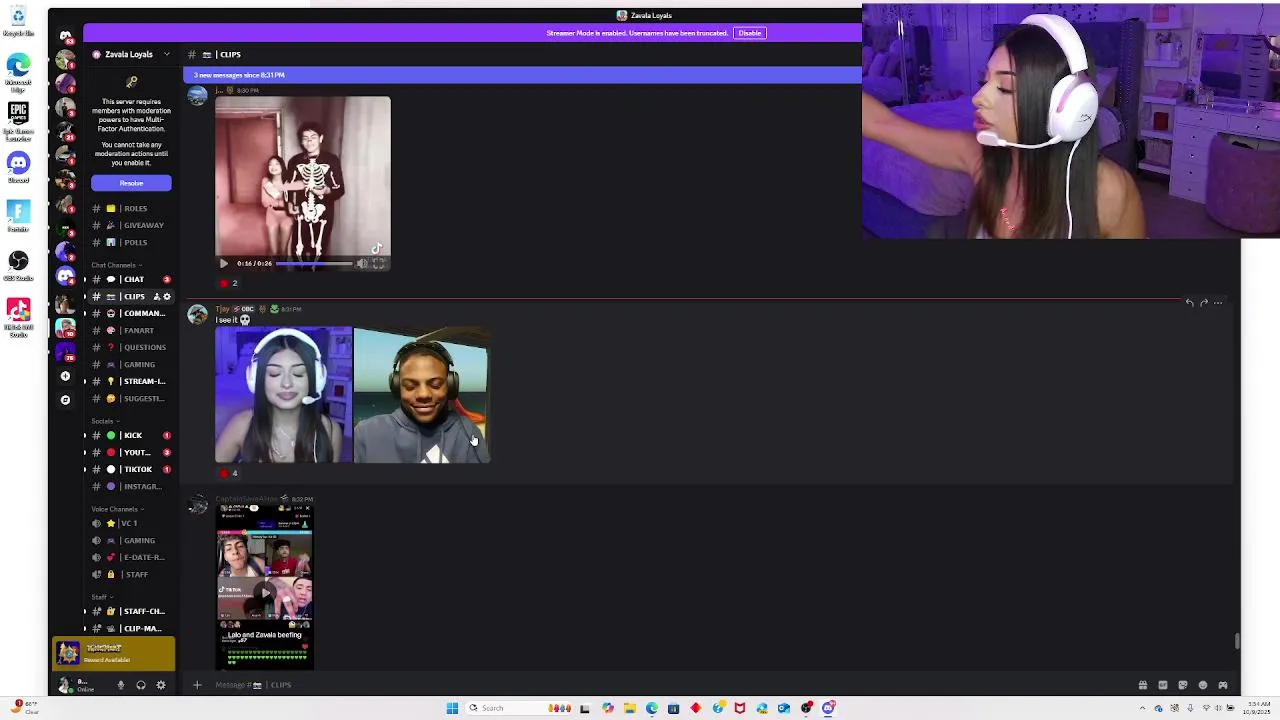
Task: Jump via new messages since 8:31 PM bar
Action: click(522, 75)
